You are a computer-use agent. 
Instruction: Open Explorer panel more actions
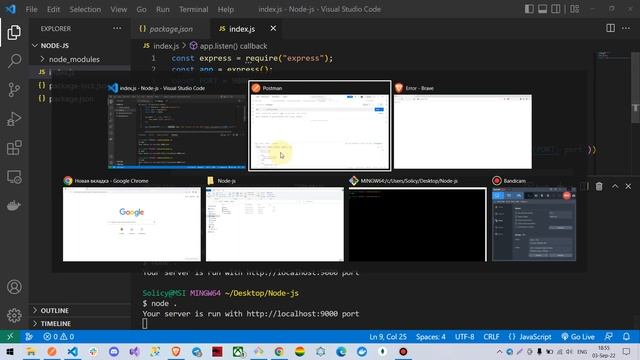117,28
